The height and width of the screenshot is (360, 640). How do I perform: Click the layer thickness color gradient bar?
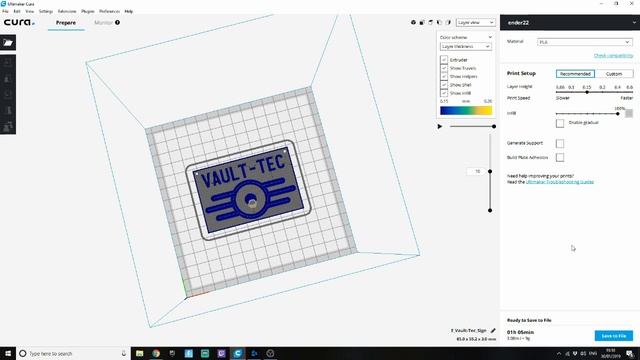coord(466,110)
